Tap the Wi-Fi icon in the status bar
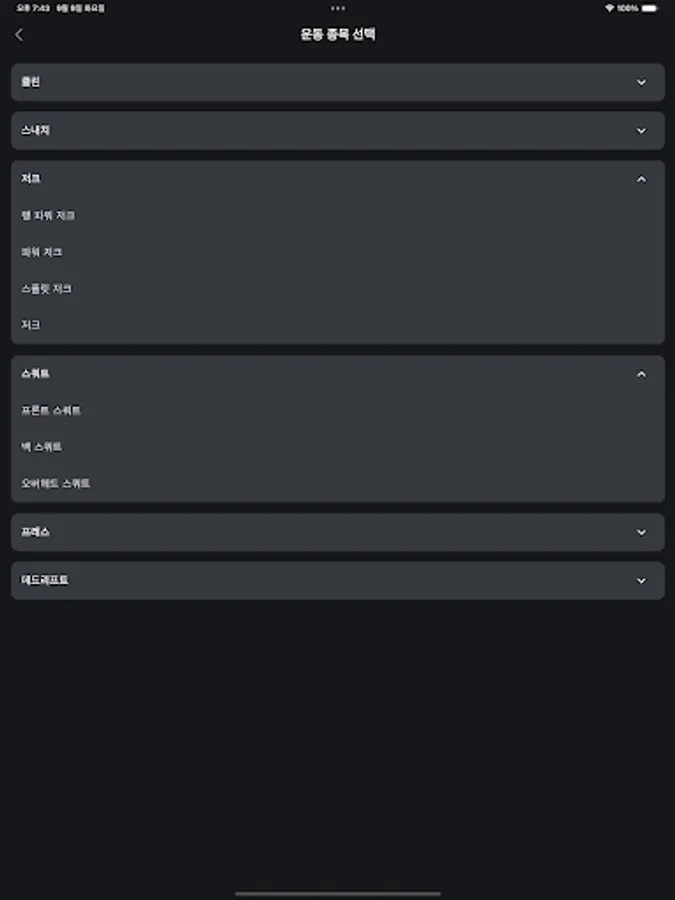This screenshot has width=675, height=900. click(609, 6)
